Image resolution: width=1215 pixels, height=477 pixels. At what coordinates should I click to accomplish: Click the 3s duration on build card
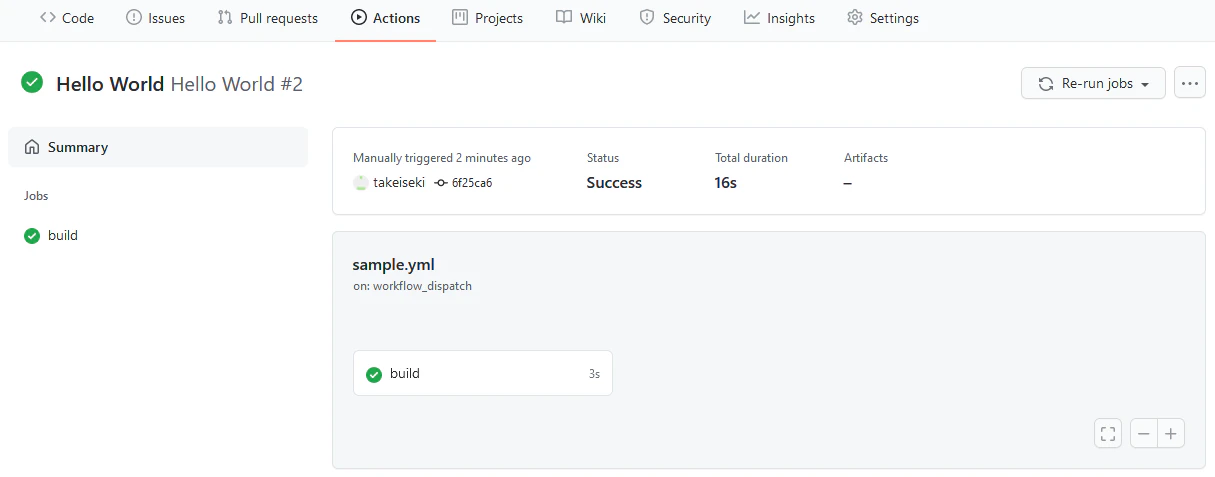(594, 374)
